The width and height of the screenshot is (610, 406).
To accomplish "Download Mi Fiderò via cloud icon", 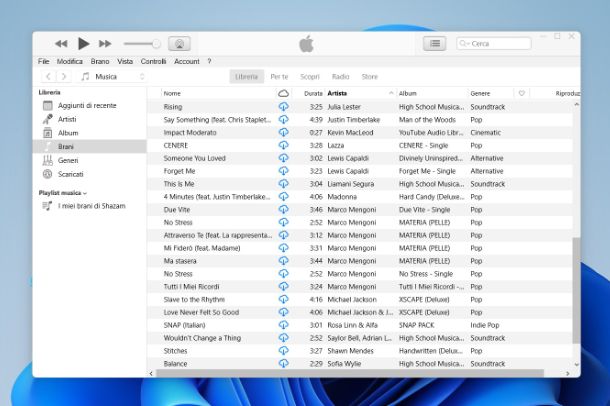I will (x=284, y=248).
